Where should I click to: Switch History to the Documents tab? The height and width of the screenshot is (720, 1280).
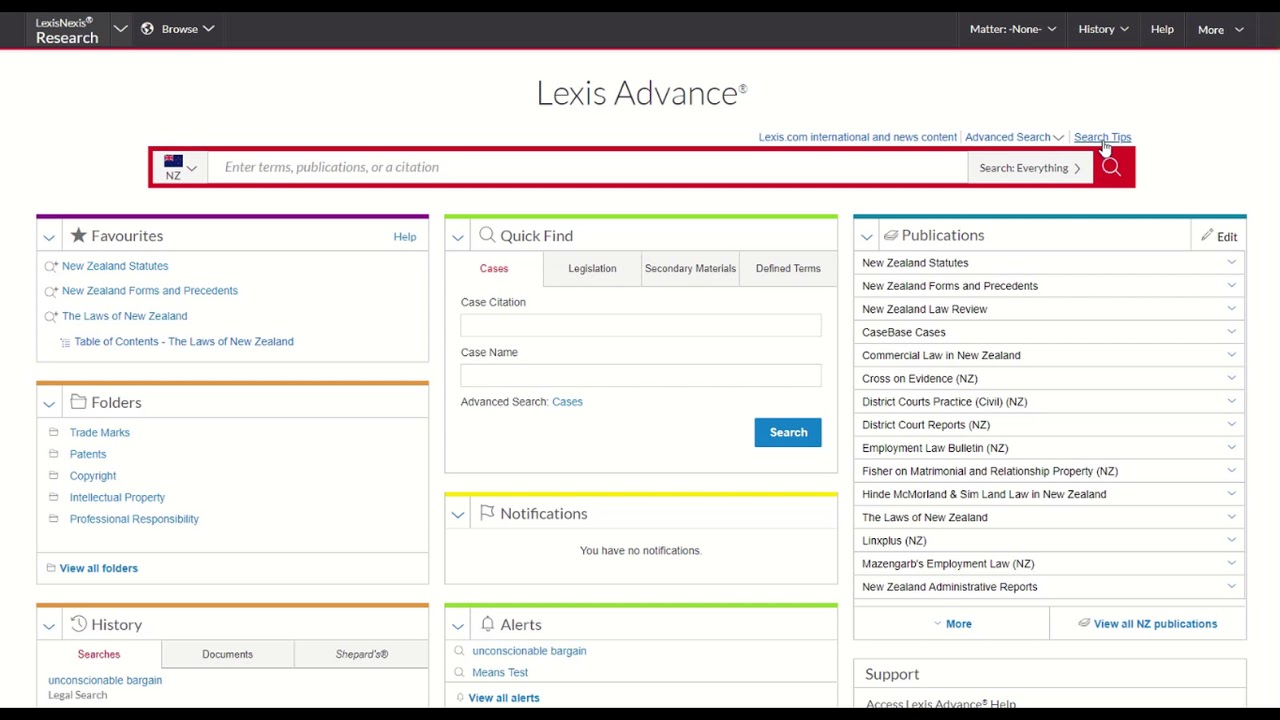pyautogui.click(x=227, y=654)
